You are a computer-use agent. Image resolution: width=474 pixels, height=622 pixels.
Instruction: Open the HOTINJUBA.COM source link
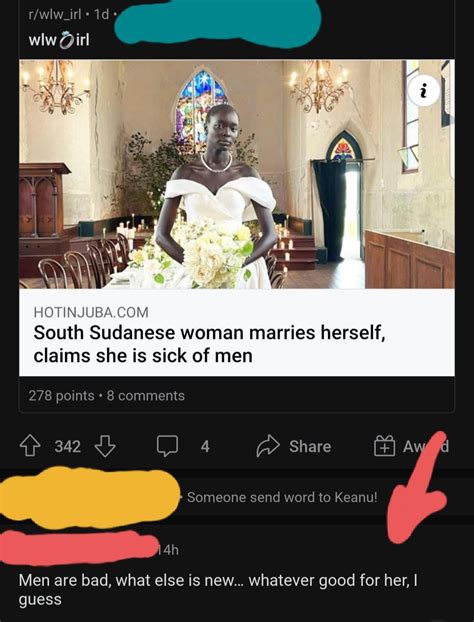pos(91,312)
